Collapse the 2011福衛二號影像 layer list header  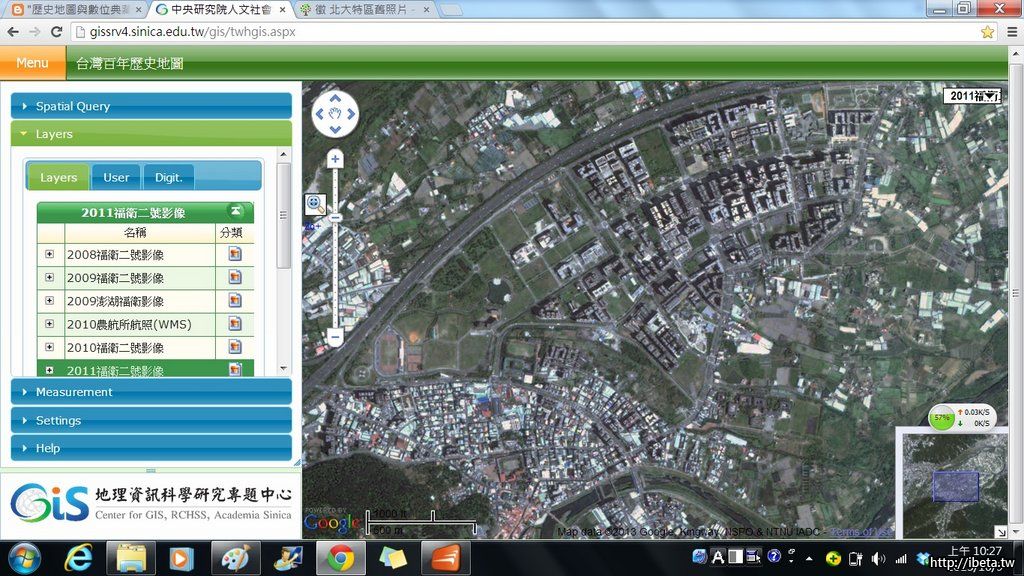pyautogui.click(x=236, y=211)
